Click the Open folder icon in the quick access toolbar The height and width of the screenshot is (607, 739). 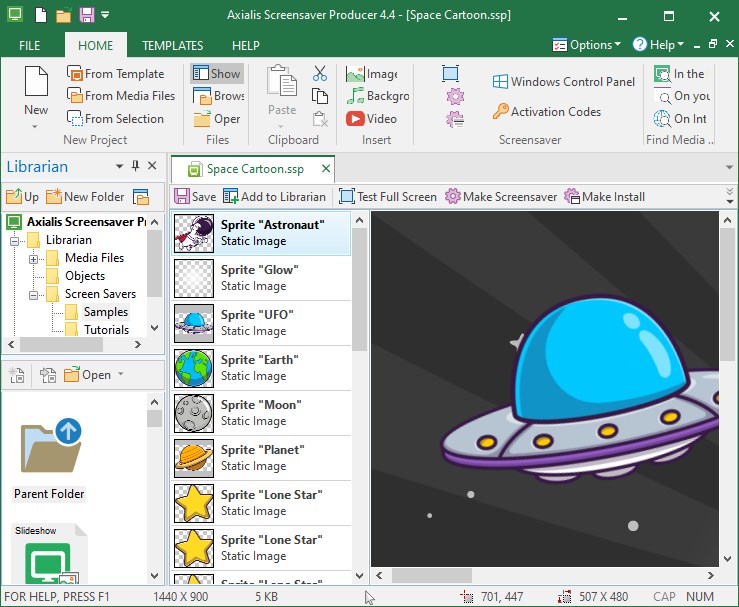(64, 16)
